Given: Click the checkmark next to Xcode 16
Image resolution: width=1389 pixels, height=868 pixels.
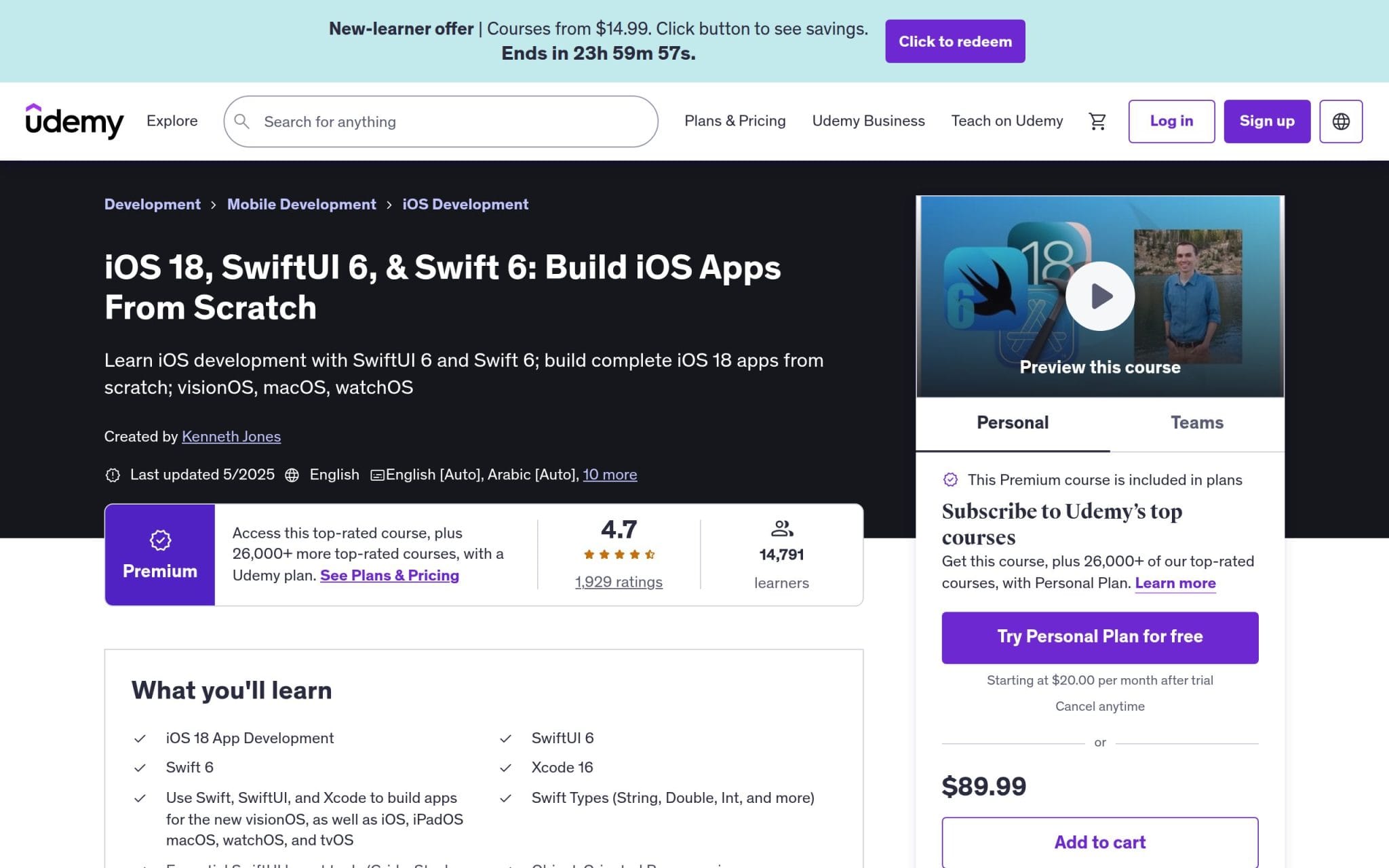Looking at the screenshot, I should point(505,768).
